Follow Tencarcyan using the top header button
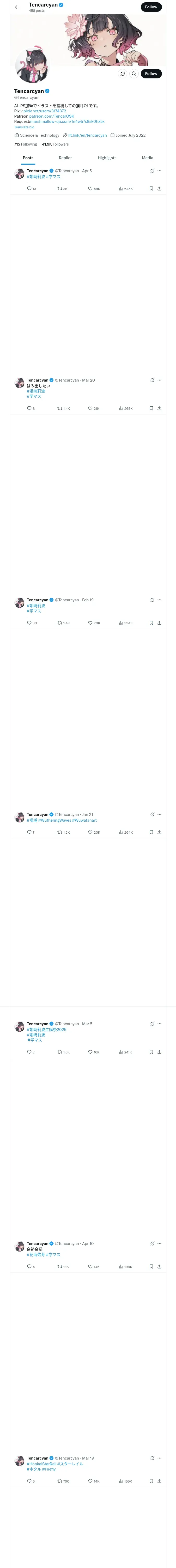Image resolution: width=176 pixels, height=1568 pixels. tap(151, 7)
